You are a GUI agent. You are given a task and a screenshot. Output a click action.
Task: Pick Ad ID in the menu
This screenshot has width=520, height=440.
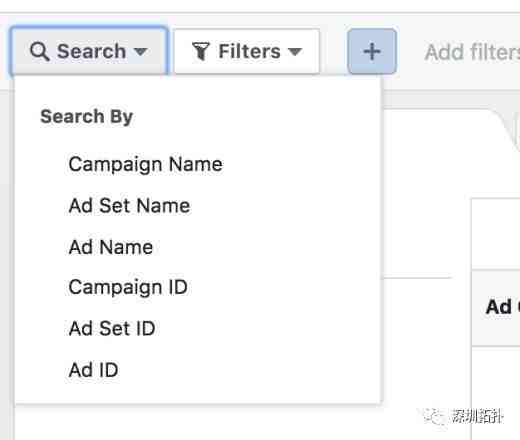tap(93, 370)
